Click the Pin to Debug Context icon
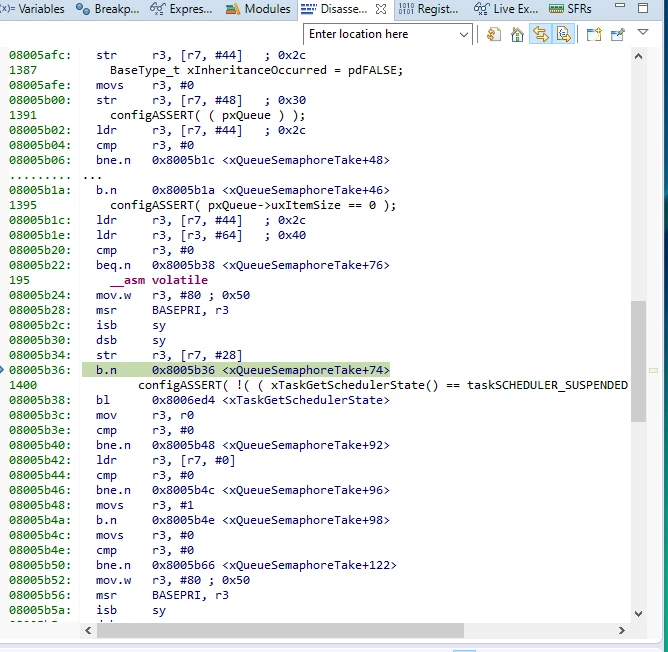Image resolution: width=668 pixels, height=652 pixels. (x=618, y=34)
